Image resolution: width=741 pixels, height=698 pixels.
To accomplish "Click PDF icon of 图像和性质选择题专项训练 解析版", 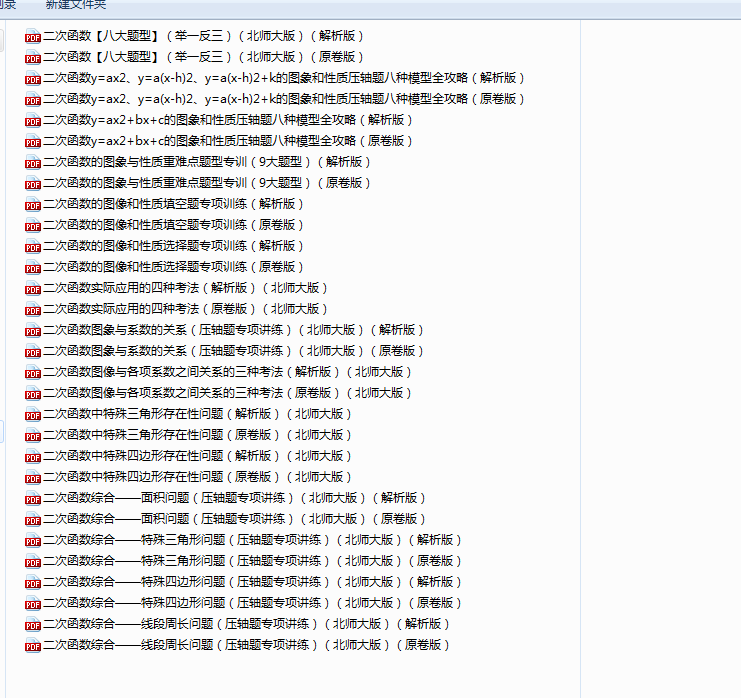I will (33, 246).
